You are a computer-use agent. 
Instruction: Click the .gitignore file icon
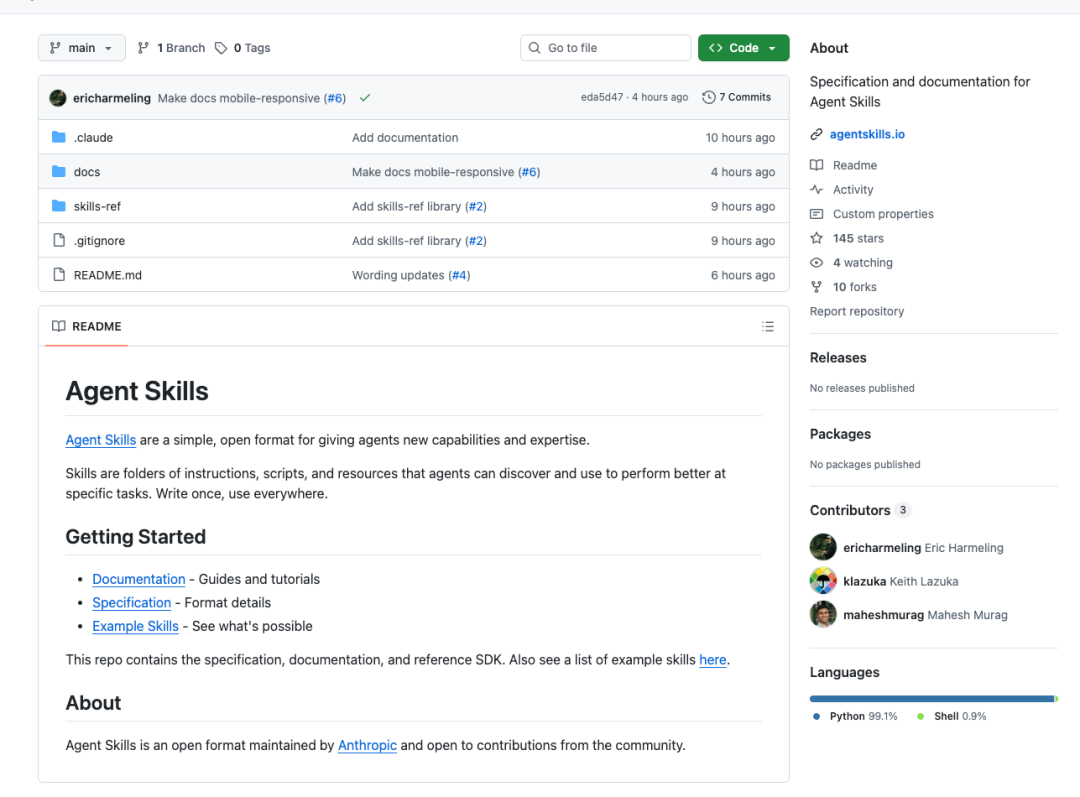(58, 241)
